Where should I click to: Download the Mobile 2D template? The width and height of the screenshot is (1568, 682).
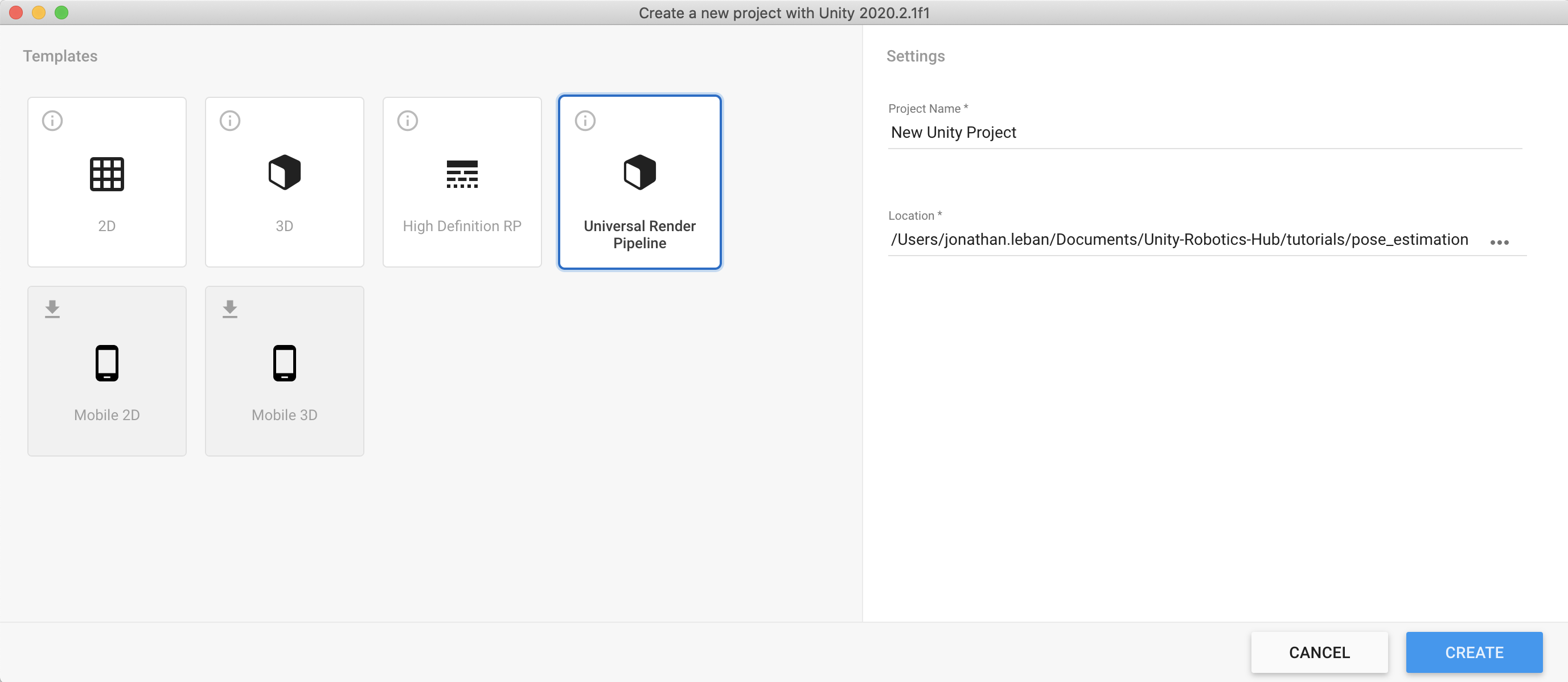52,309
